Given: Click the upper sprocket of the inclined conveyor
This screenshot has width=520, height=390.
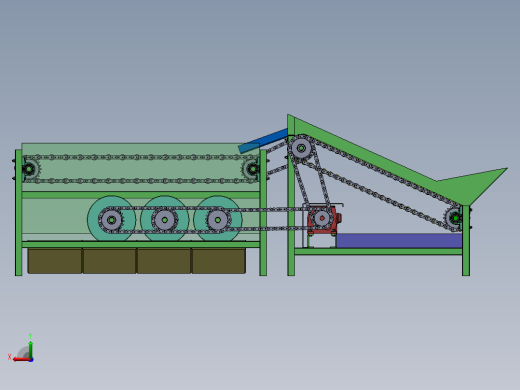Looking at the screenshot, I should [301, 148].
